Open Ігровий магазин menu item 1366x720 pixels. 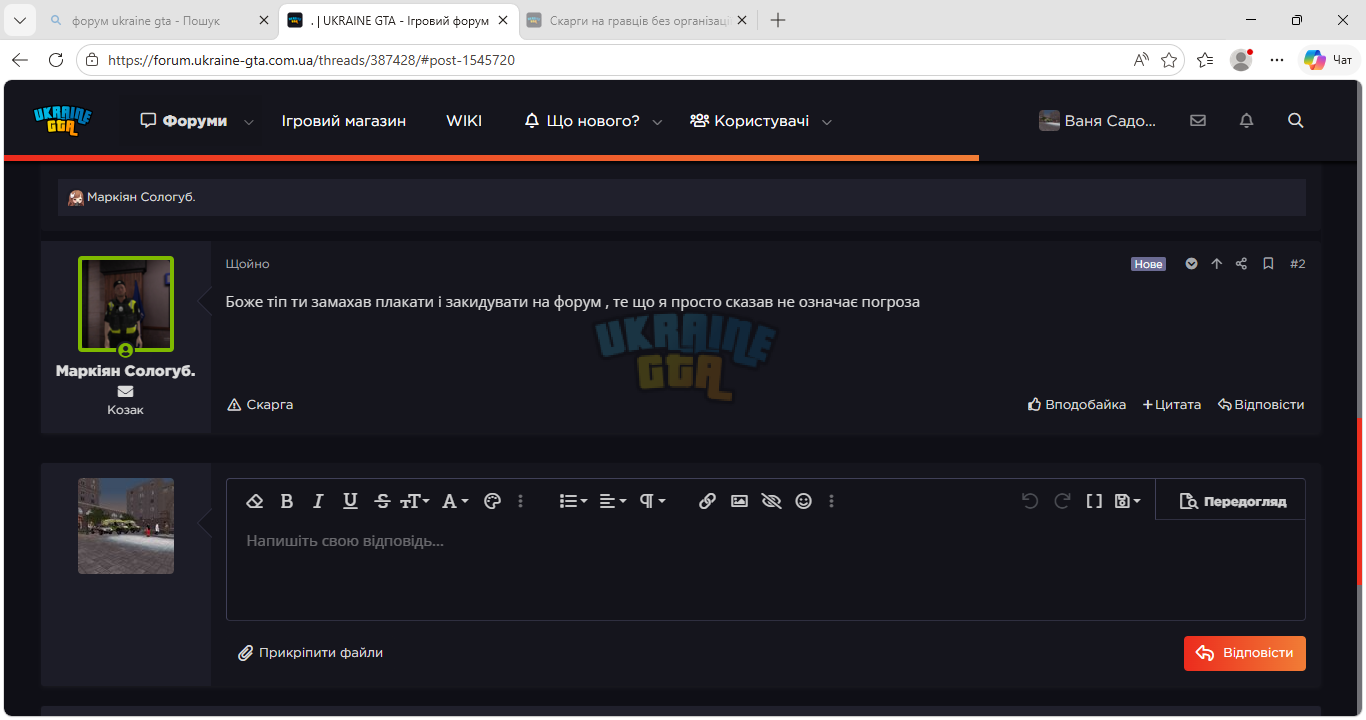[x=344, y=121]
